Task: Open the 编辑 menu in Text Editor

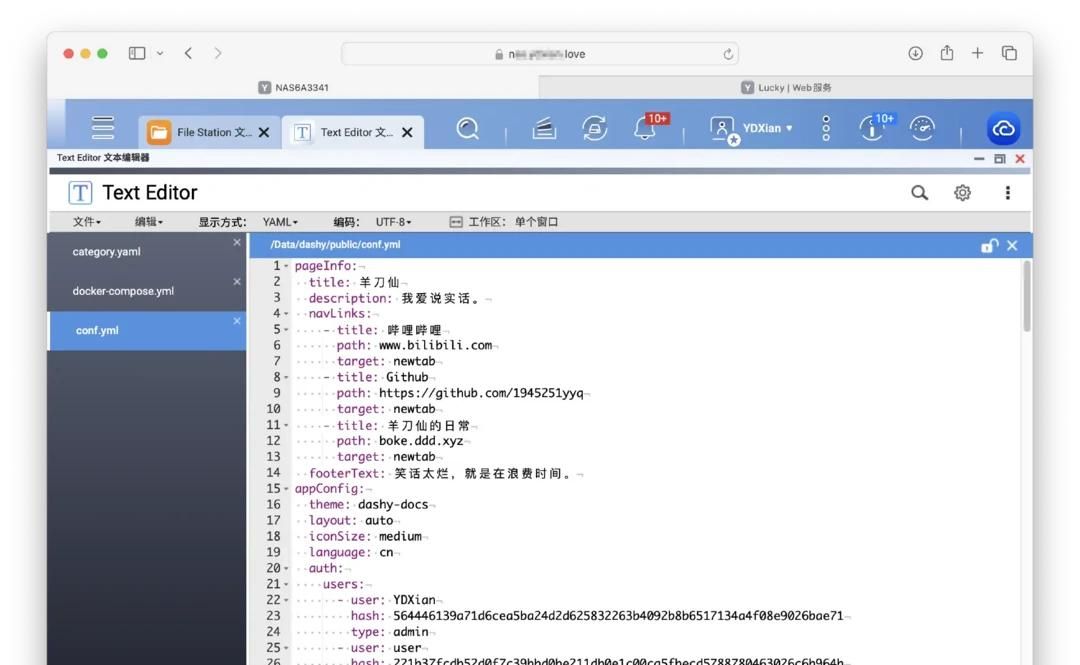Action: click(148, 221)
